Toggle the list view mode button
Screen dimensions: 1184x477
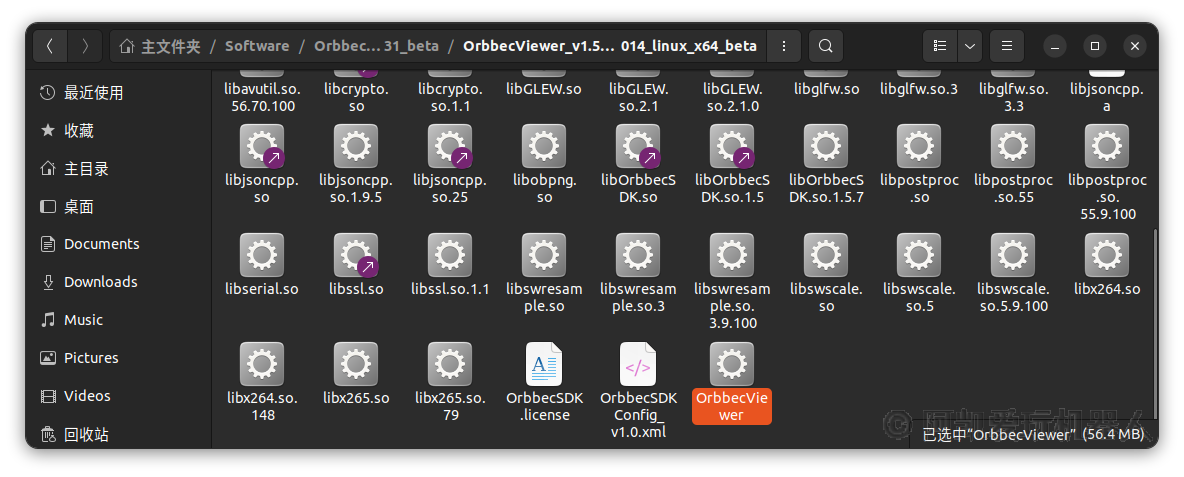(x=939, y=46)
